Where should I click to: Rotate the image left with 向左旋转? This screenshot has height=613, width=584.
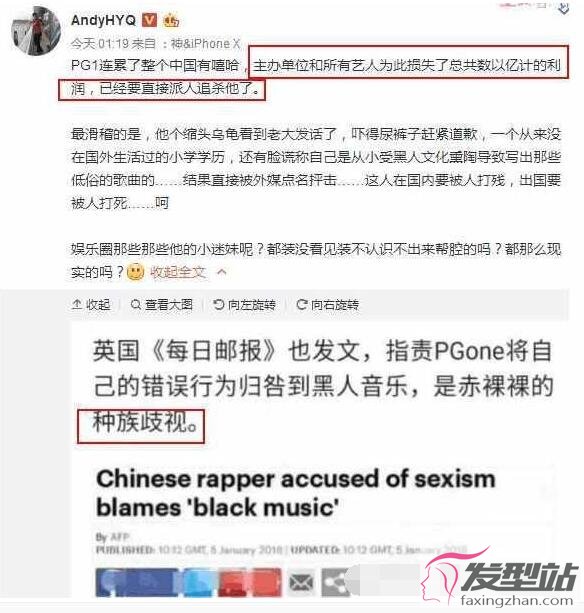[x=245, y=304]
